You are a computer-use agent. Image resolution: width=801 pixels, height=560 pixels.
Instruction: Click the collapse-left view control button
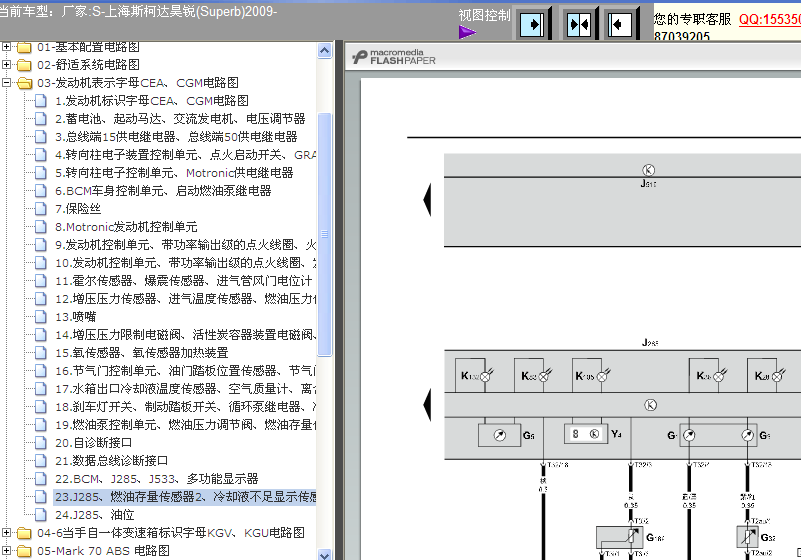click(620, 24)
